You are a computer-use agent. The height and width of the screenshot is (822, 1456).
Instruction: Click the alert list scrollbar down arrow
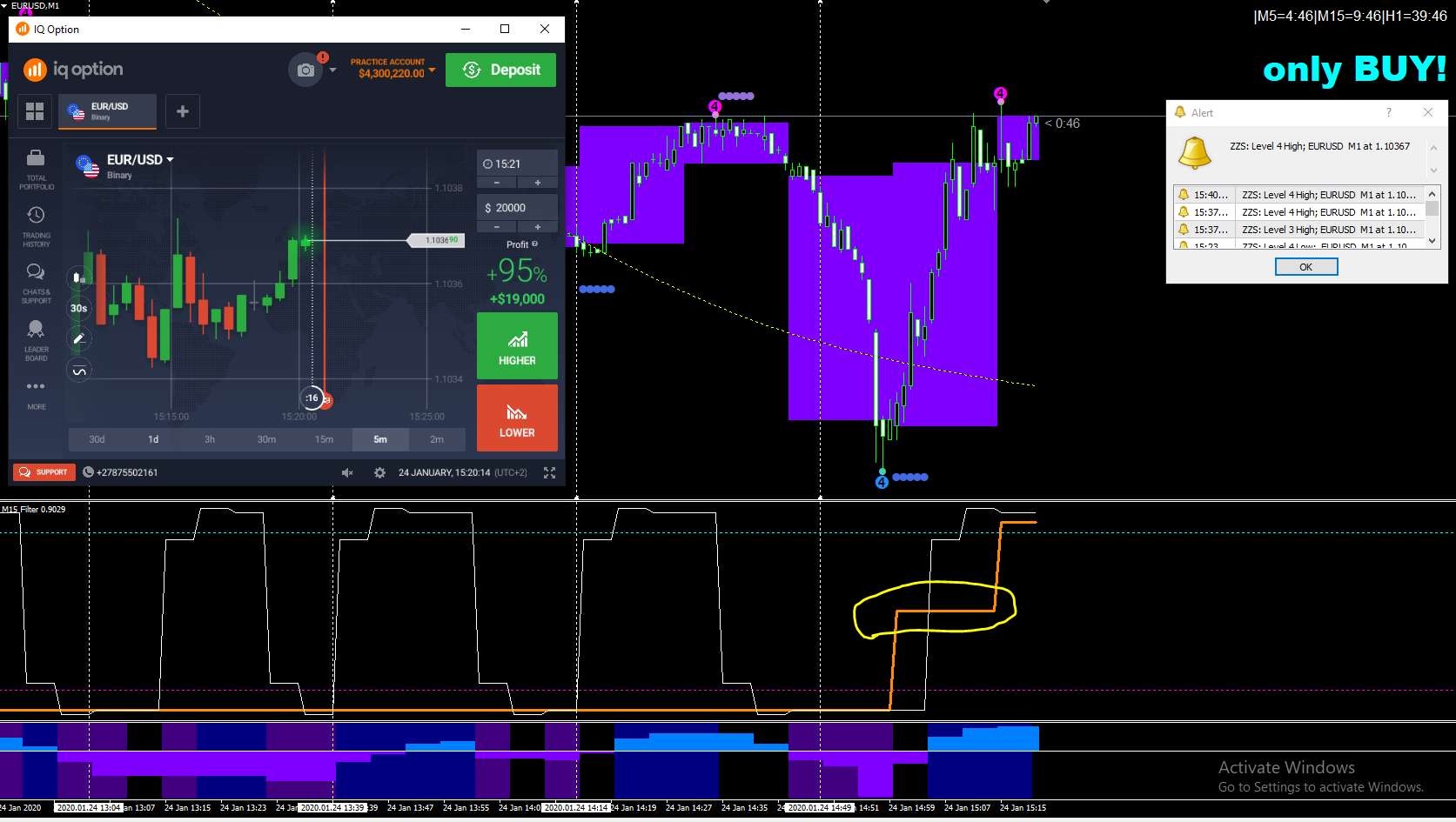point(1433,241)
